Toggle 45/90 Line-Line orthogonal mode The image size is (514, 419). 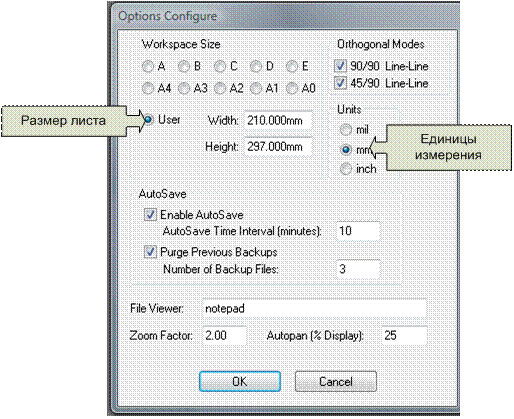[340, 83]
